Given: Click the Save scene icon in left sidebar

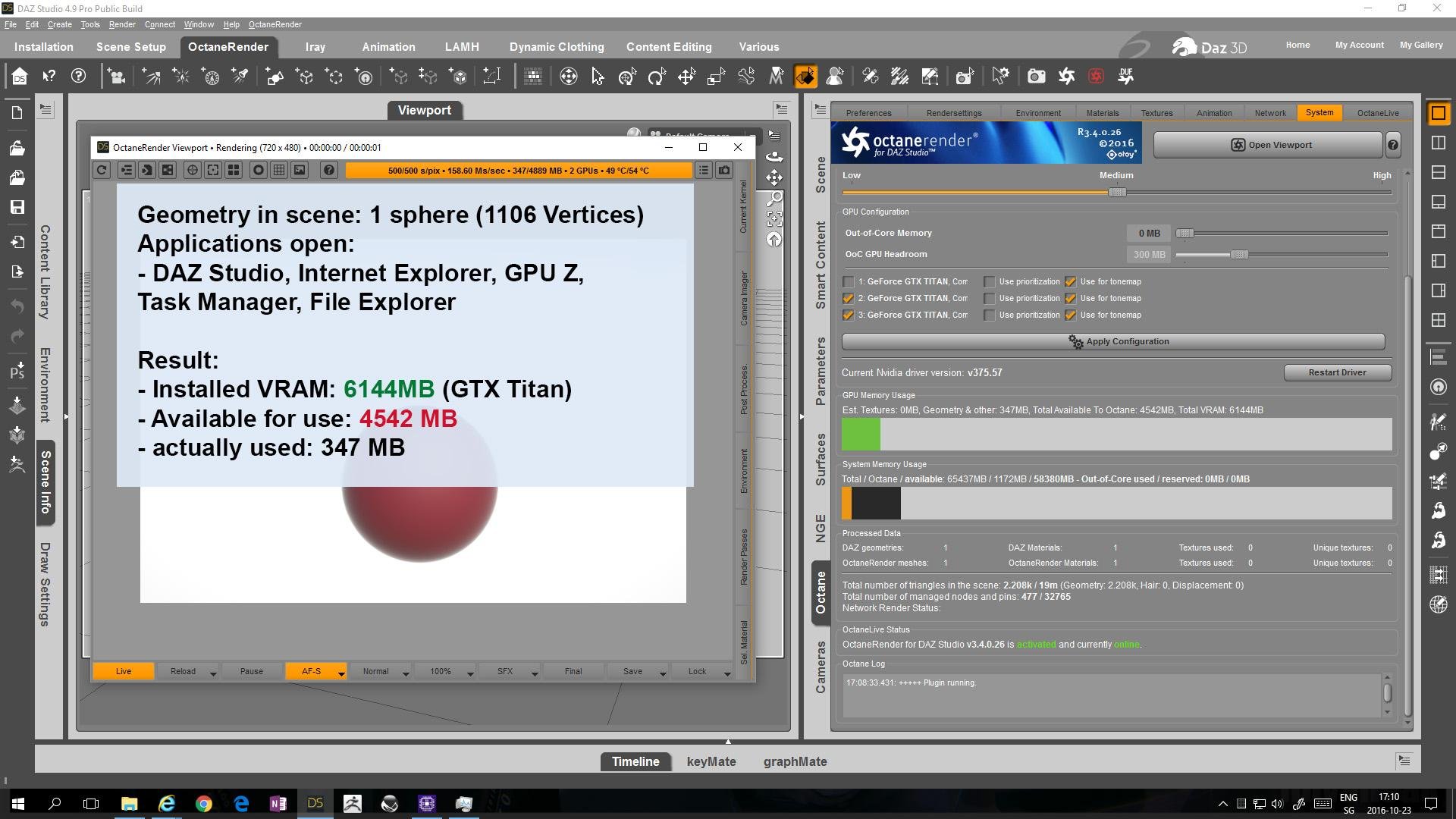Looking at the screenshot, I should (x=17, y=207).
